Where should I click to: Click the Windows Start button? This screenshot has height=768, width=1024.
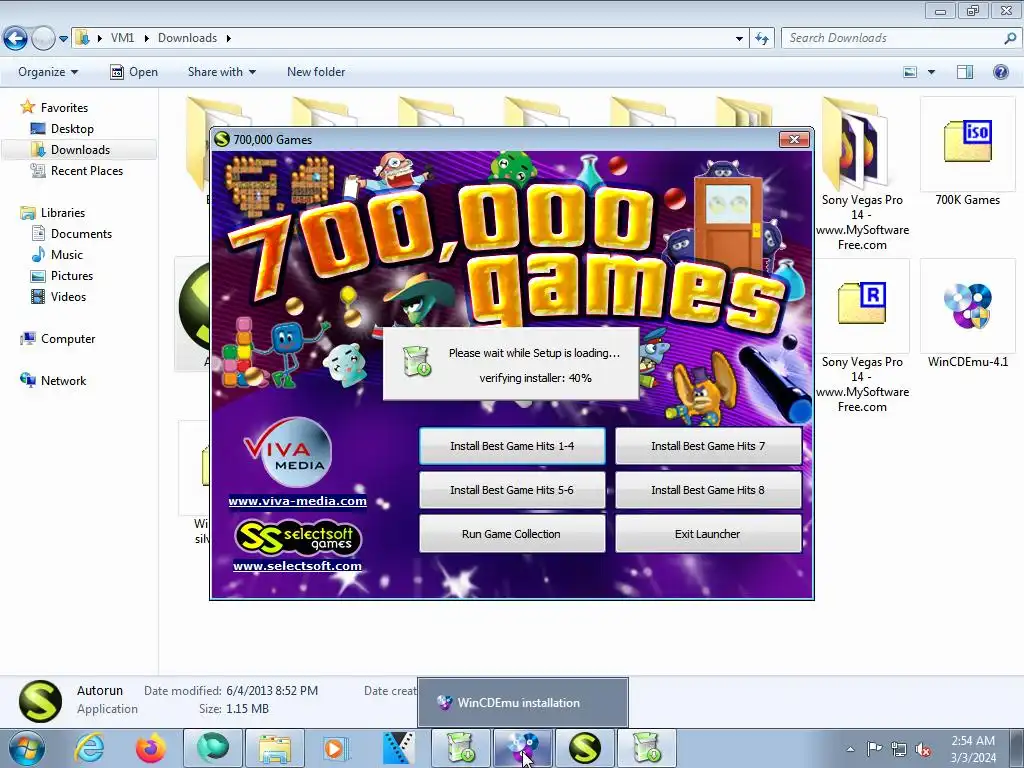coord(26,748)
